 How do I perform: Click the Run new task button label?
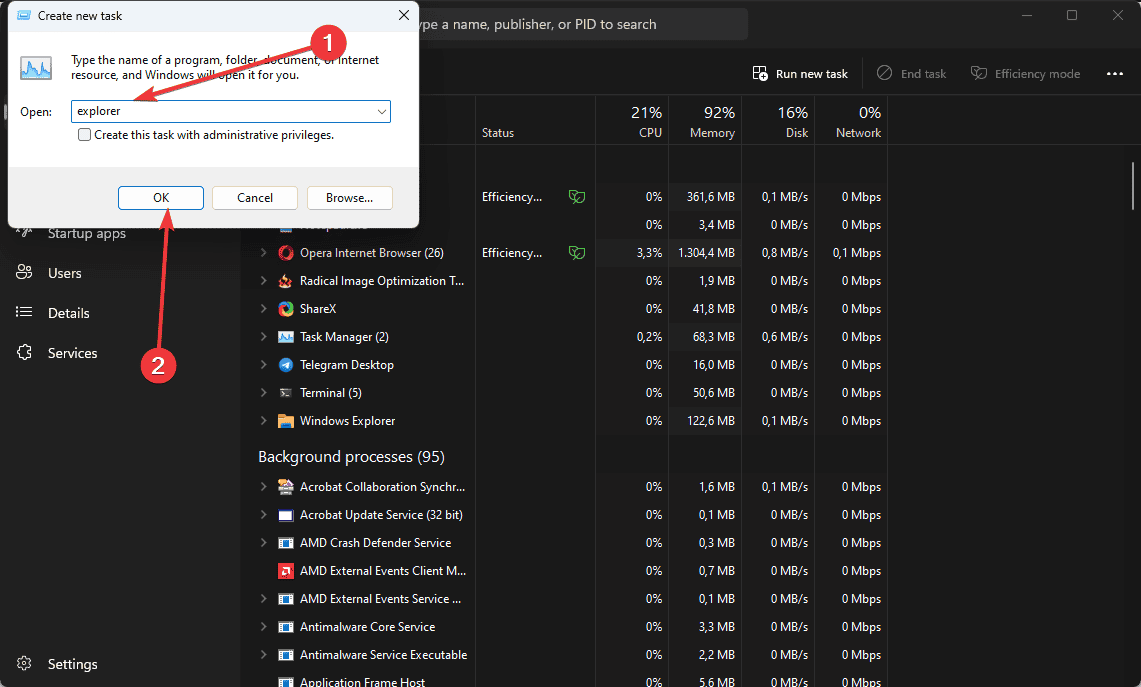coord(811,74)
